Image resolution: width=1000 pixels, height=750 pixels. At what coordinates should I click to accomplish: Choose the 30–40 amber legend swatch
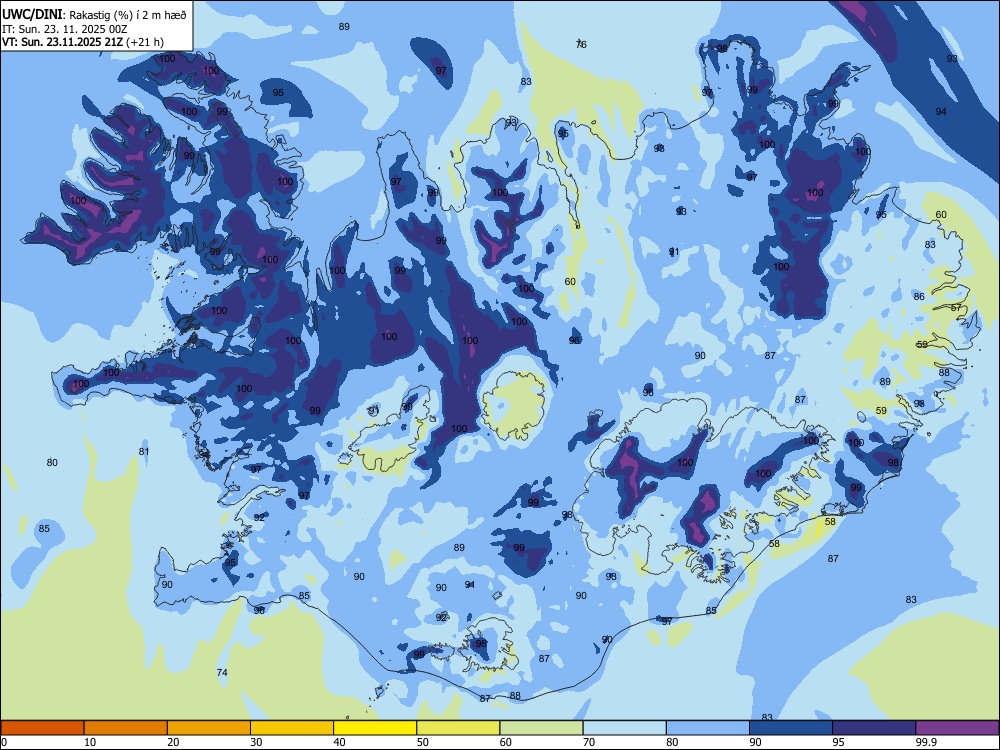pyautogui.click(x=292, y=728)
